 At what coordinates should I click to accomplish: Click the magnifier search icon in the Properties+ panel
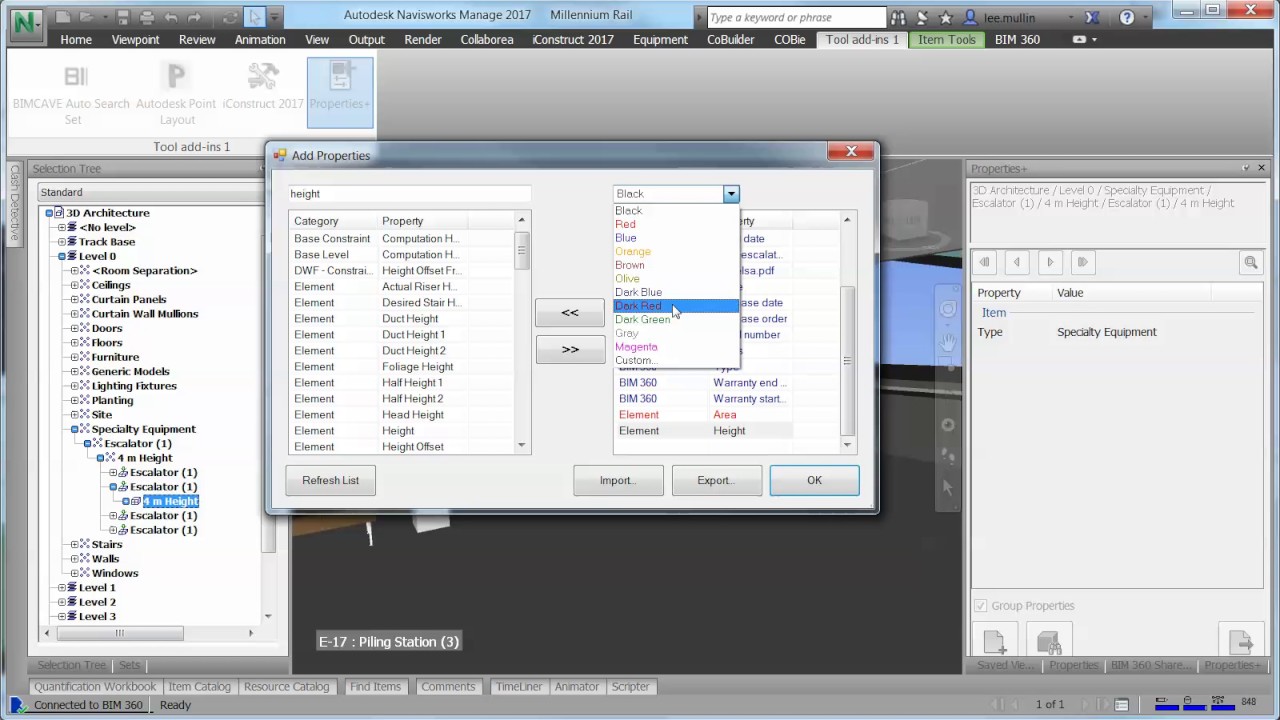(1250, 262)
